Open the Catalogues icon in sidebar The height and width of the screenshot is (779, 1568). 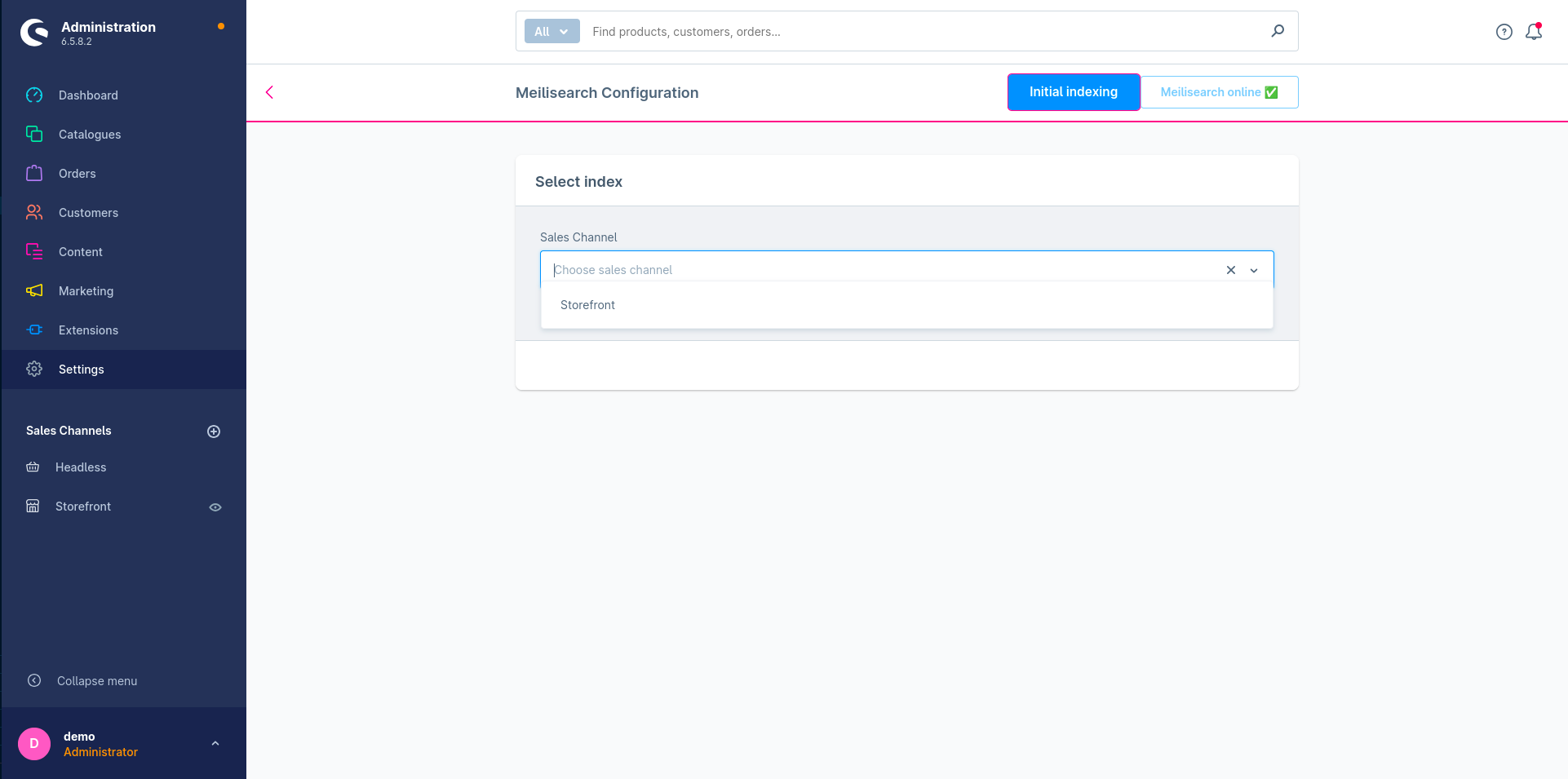[x=34, y=134]
